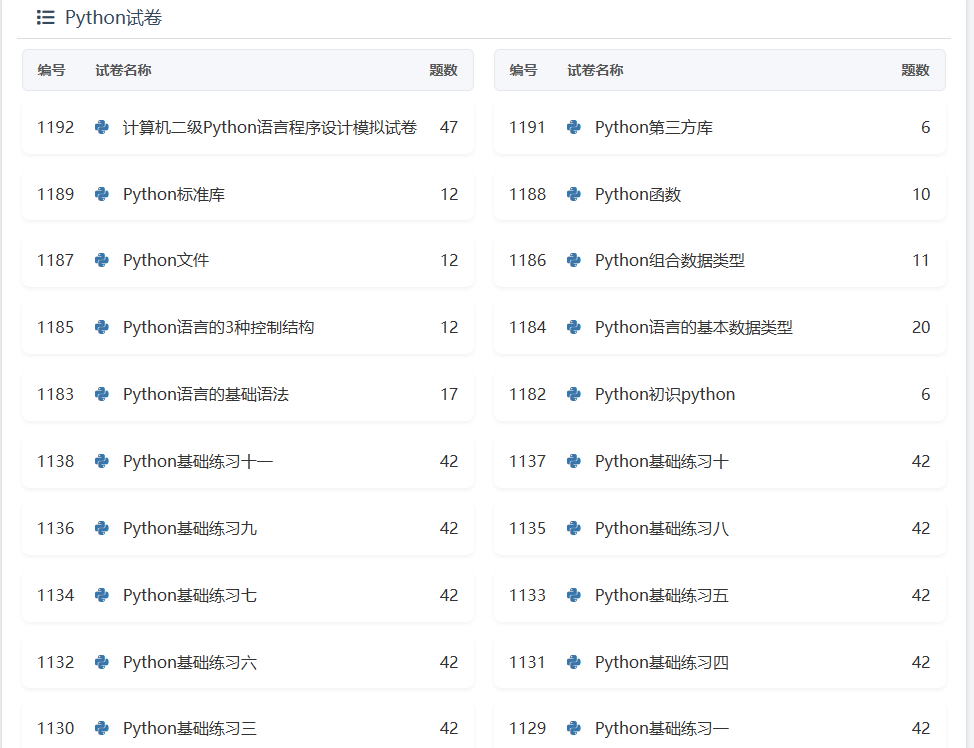This screenshot has width=974, height=748.
Task: Click question count 20 in row 1184
Action: coord(921,327)
